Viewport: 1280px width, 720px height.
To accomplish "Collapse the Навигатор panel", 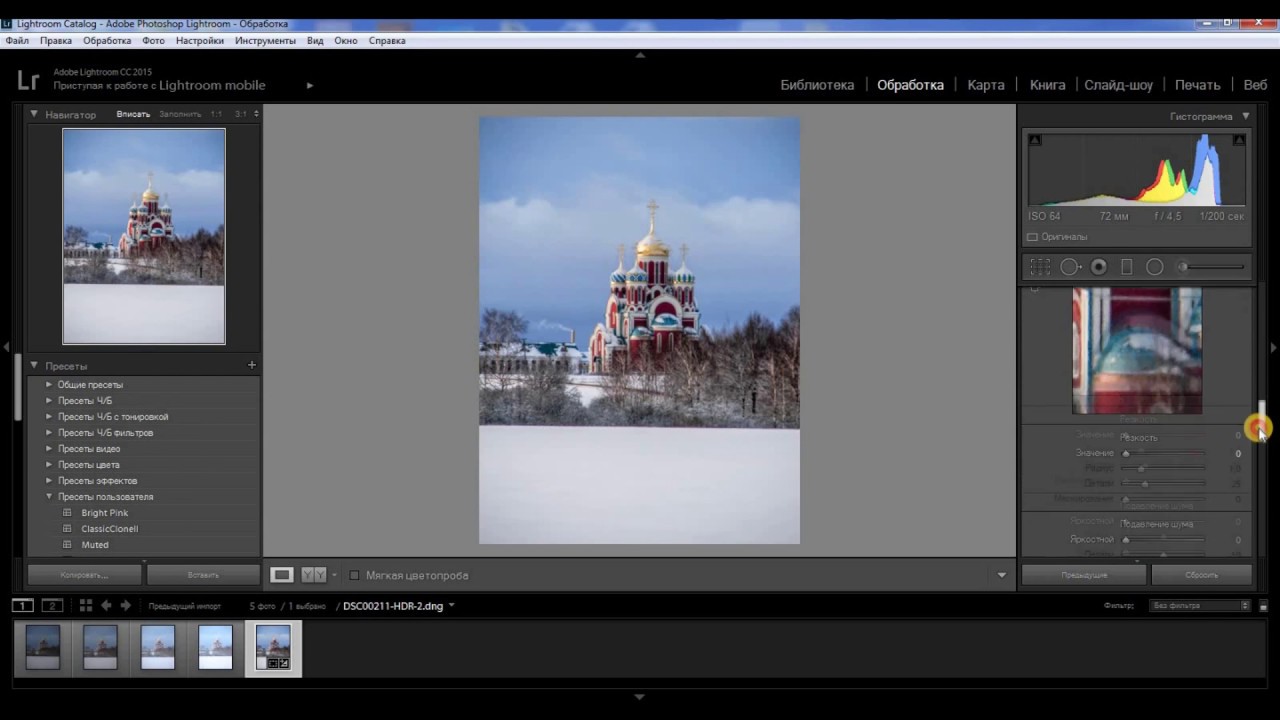I will tap(34, 114).
